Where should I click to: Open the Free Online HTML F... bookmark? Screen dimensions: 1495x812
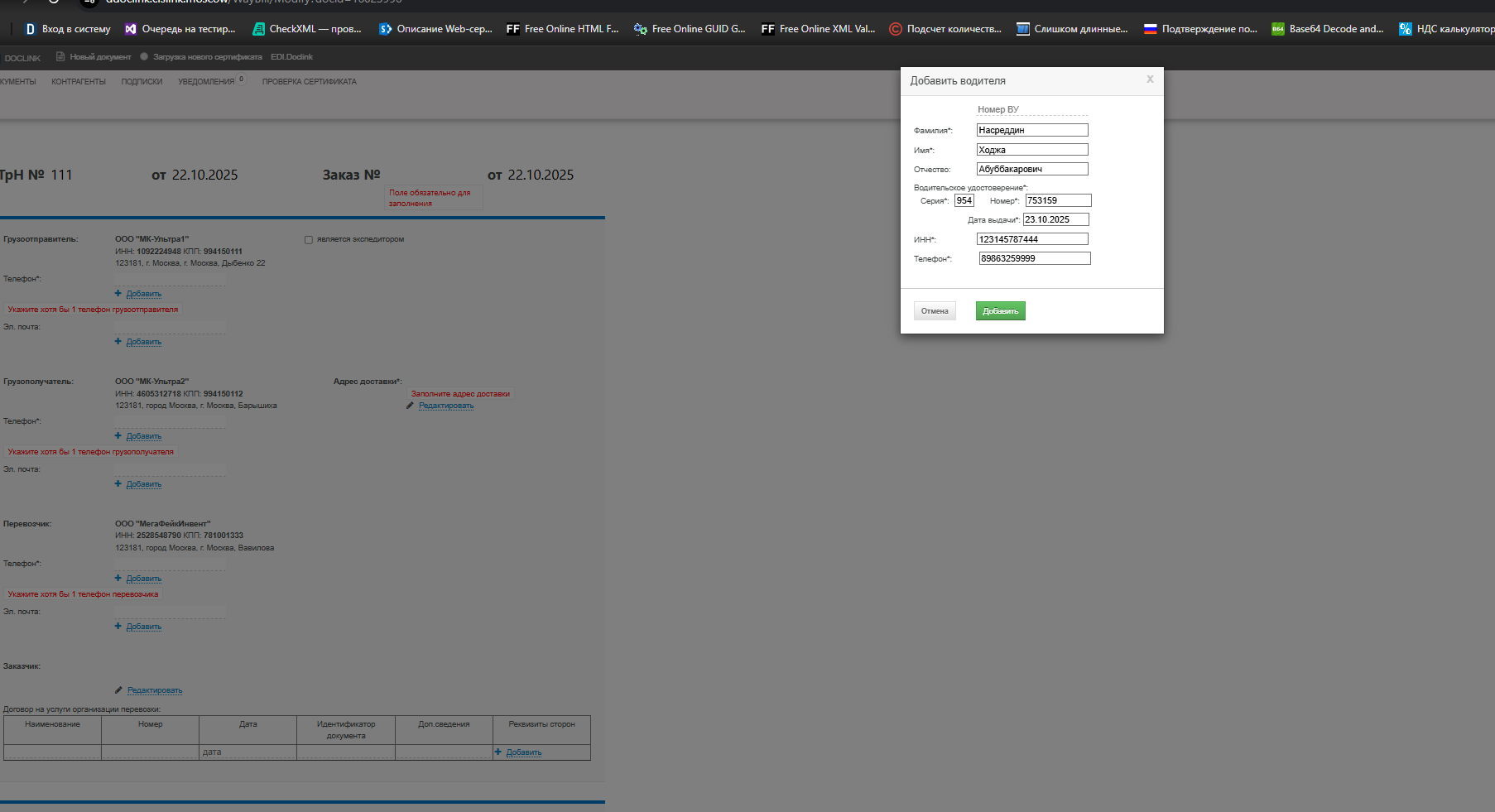563,29
